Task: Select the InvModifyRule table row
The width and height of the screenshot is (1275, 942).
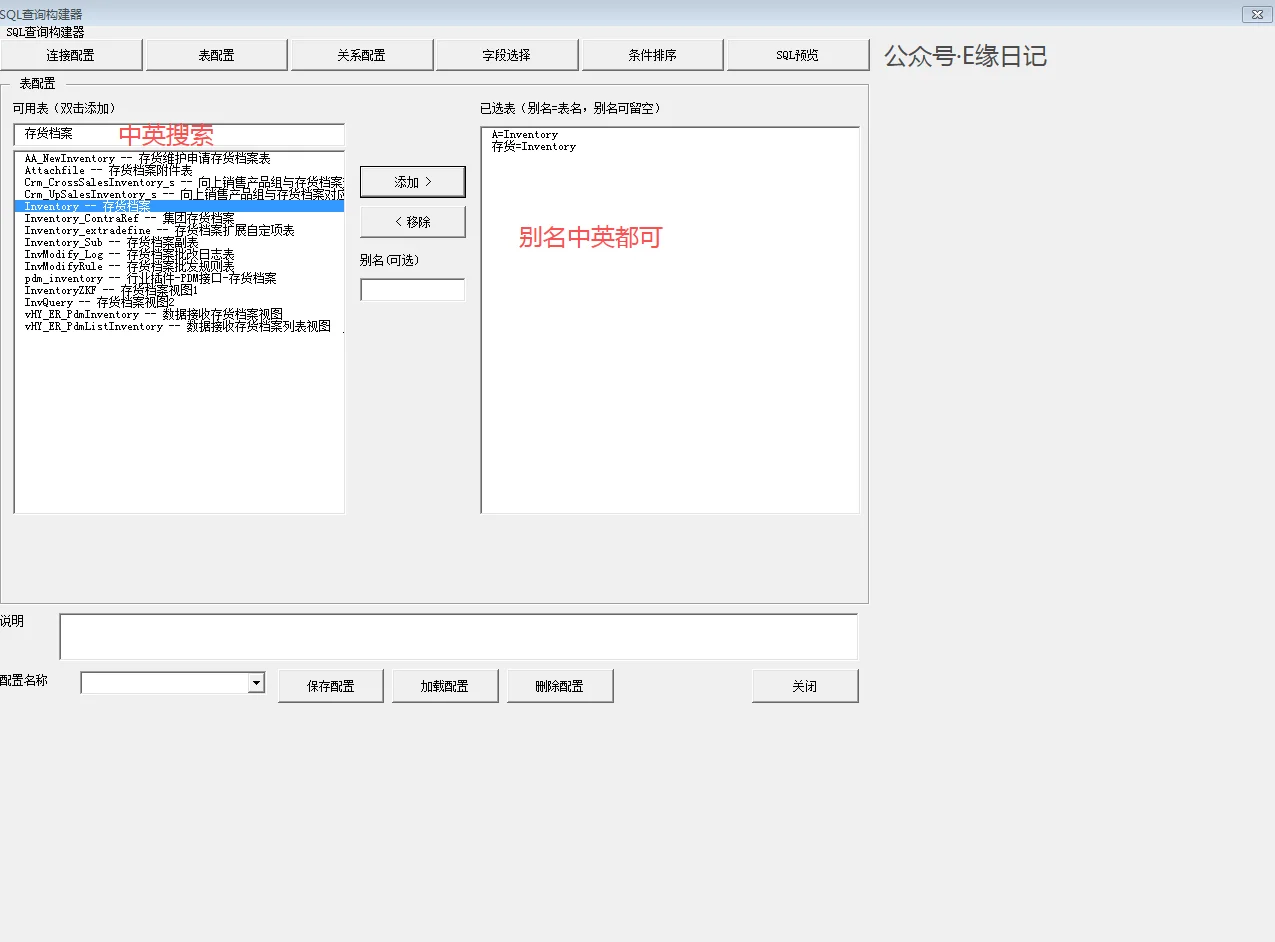Action: 180,266
